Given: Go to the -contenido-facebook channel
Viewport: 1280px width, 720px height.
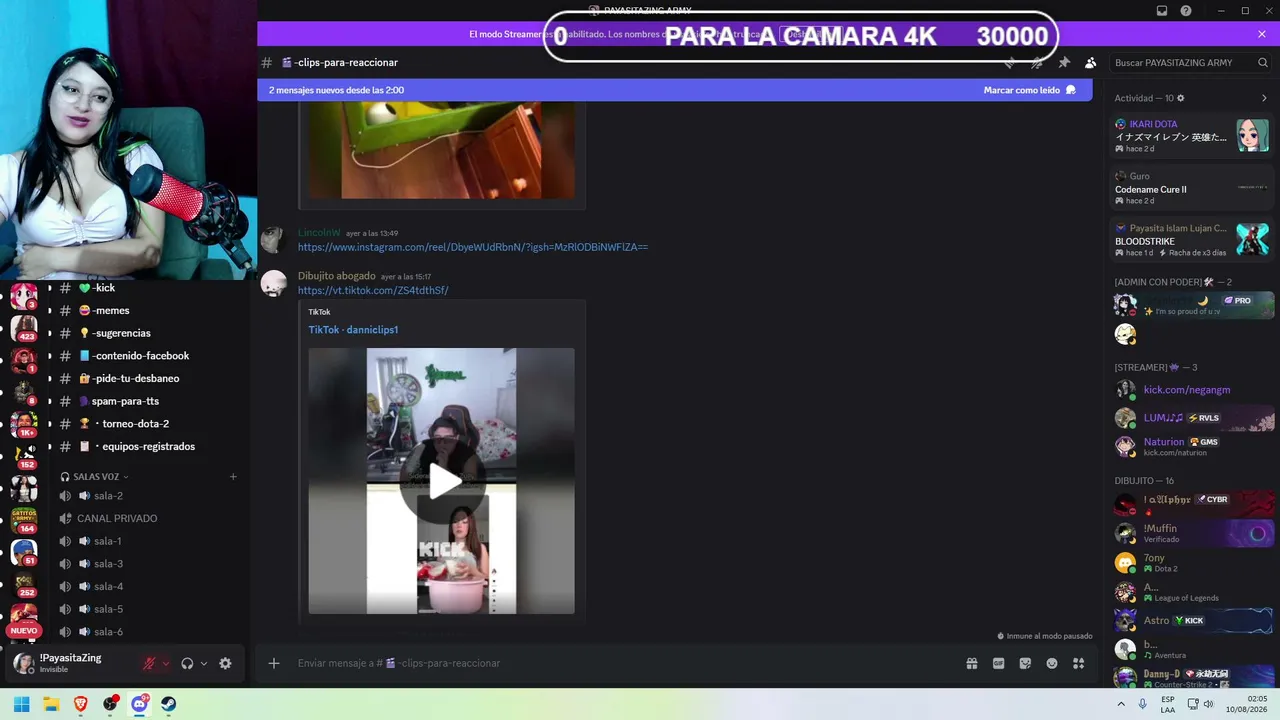Looking at the screenshot, I should coord(150,356).
